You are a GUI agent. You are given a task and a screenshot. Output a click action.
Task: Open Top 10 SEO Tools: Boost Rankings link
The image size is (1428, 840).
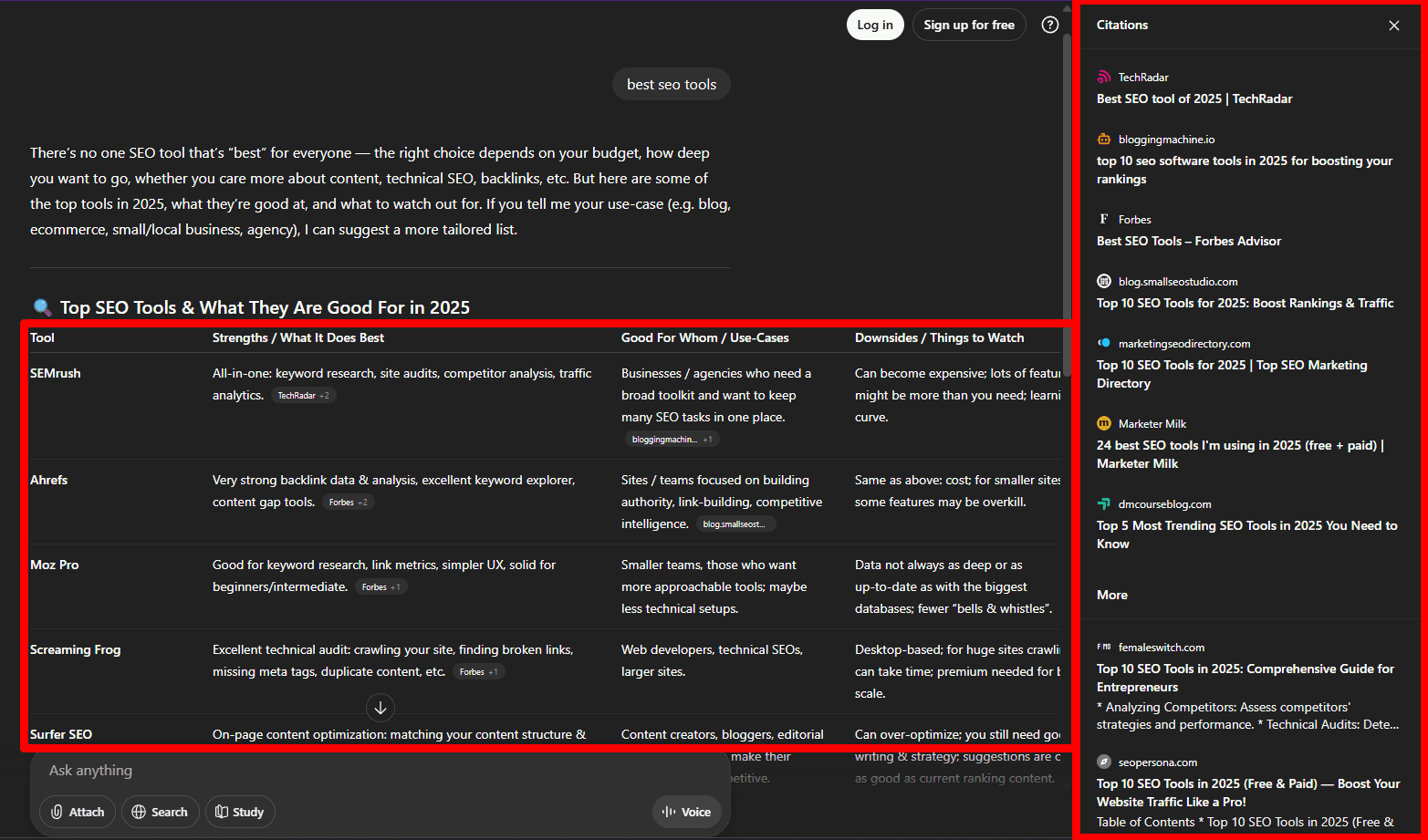point(1246,303)
